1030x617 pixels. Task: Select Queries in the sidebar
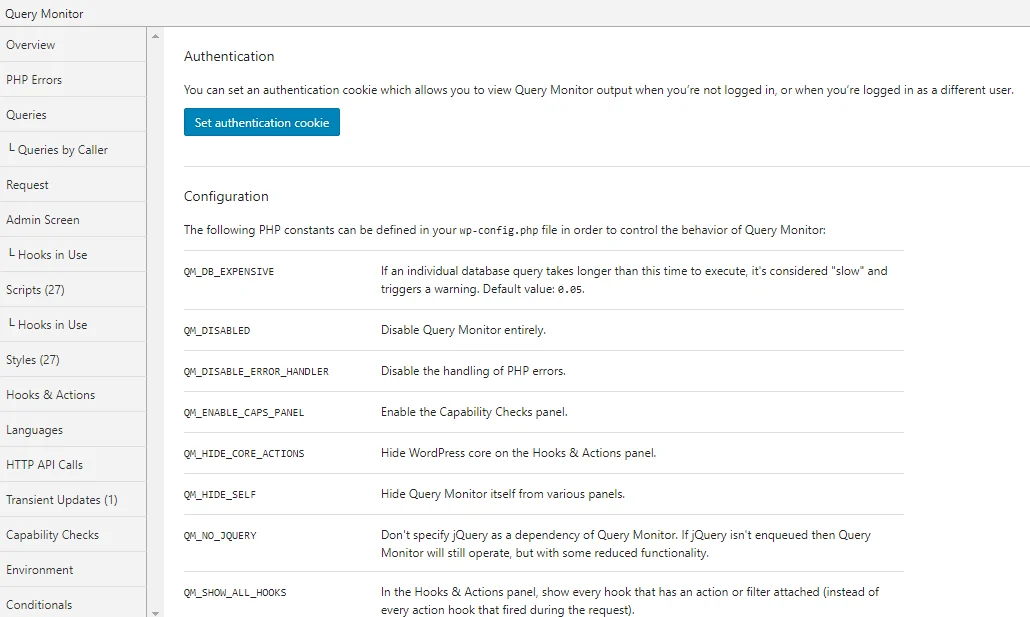click(x=73, y=114)
